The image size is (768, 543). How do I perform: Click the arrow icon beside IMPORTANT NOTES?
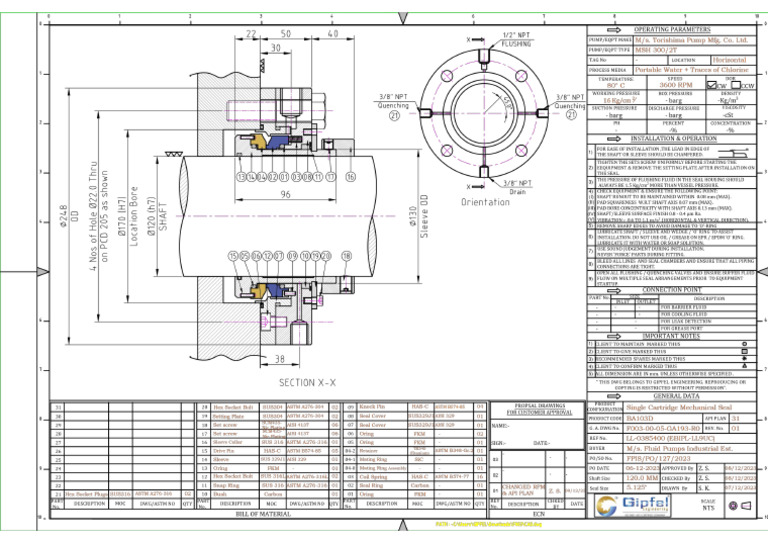614,336
